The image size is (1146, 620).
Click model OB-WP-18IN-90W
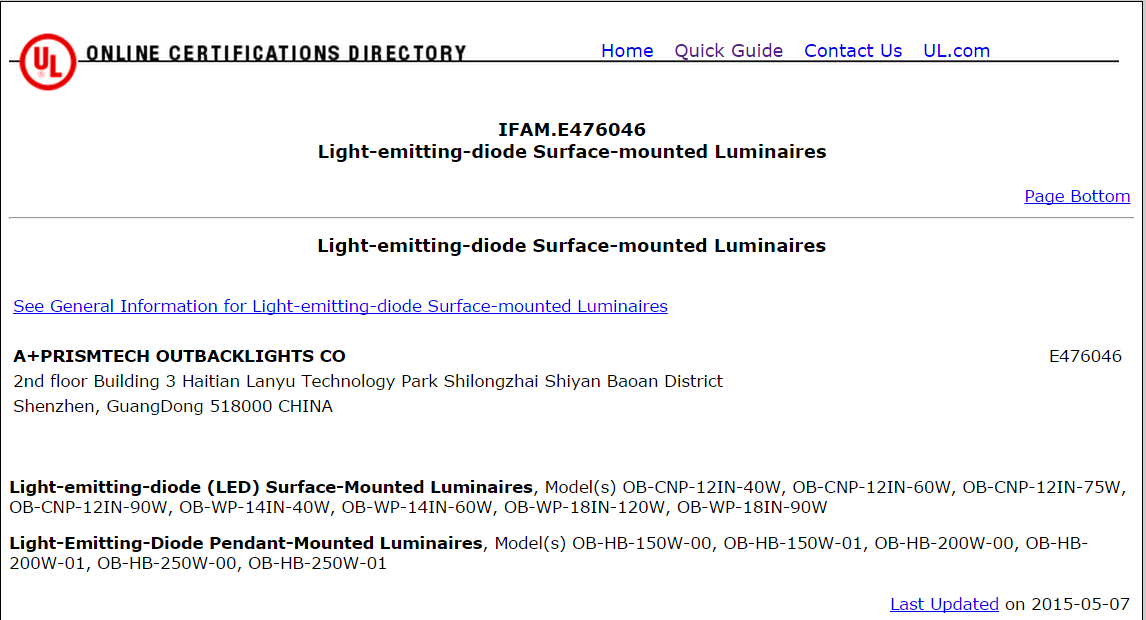click(x=752, y=507)
